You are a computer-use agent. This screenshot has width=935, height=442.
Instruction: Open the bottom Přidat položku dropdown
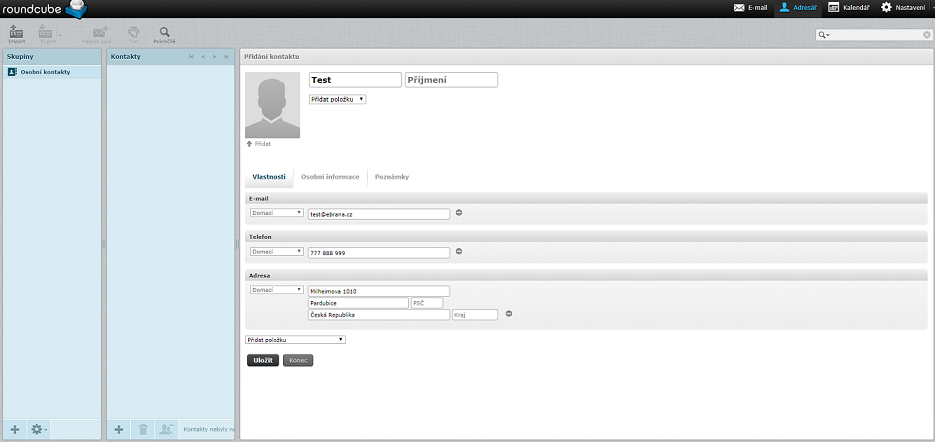(x=295, y=340)
